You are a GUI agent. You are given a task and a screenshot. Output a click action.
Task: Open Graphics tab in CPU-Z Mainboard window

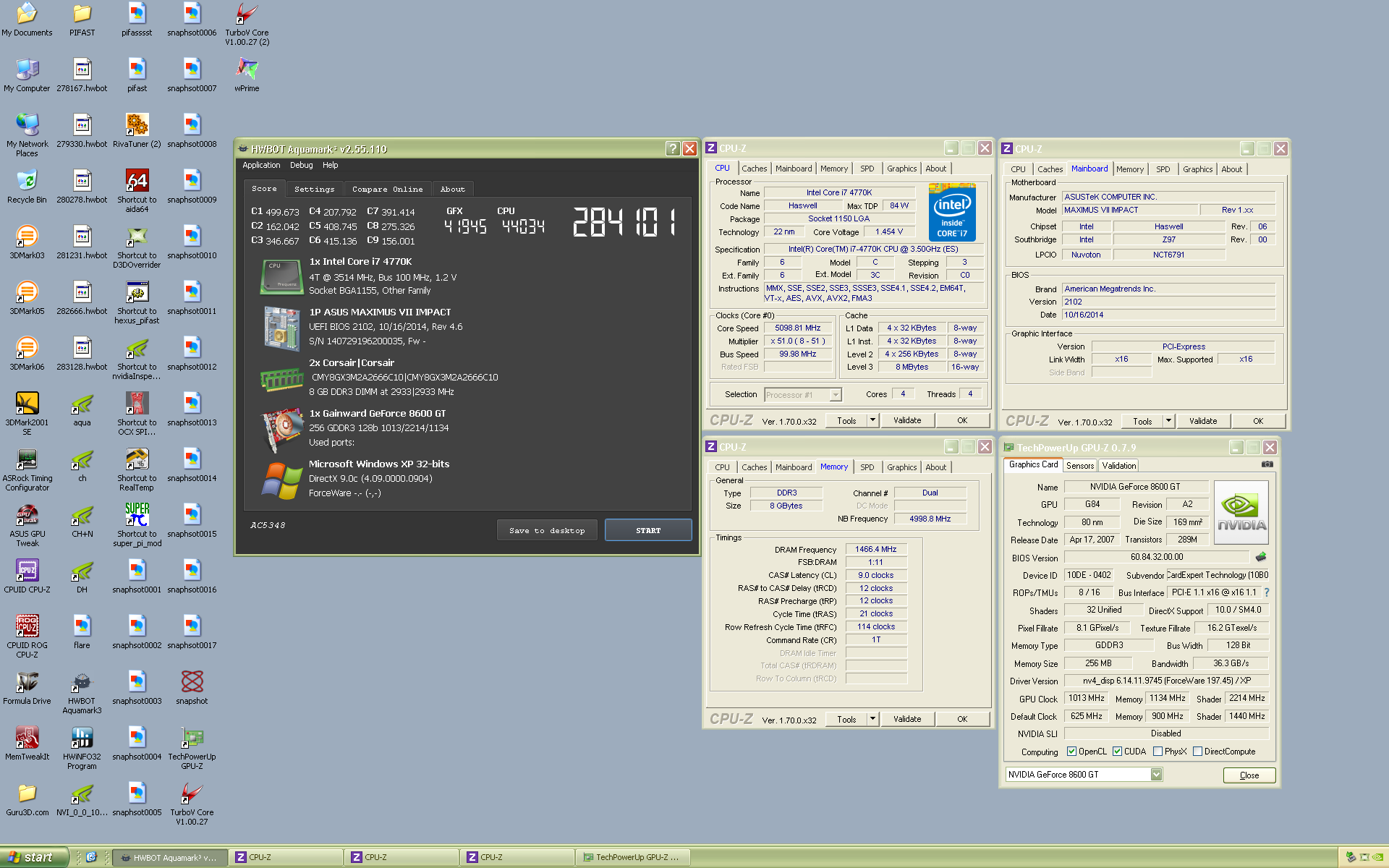tap(1198, 169)
